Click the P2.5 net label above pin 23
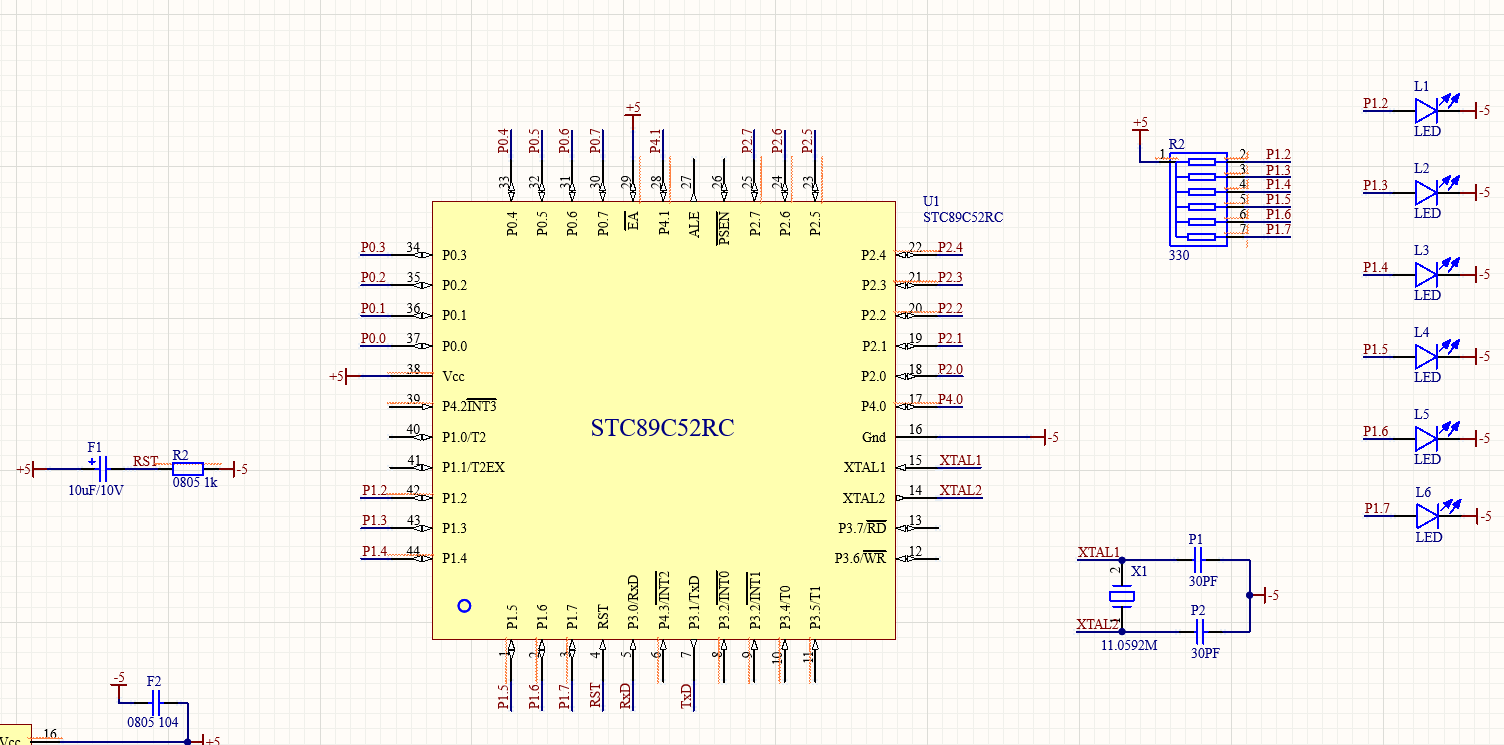The image size is (1504, 745). tap(808, 141)
